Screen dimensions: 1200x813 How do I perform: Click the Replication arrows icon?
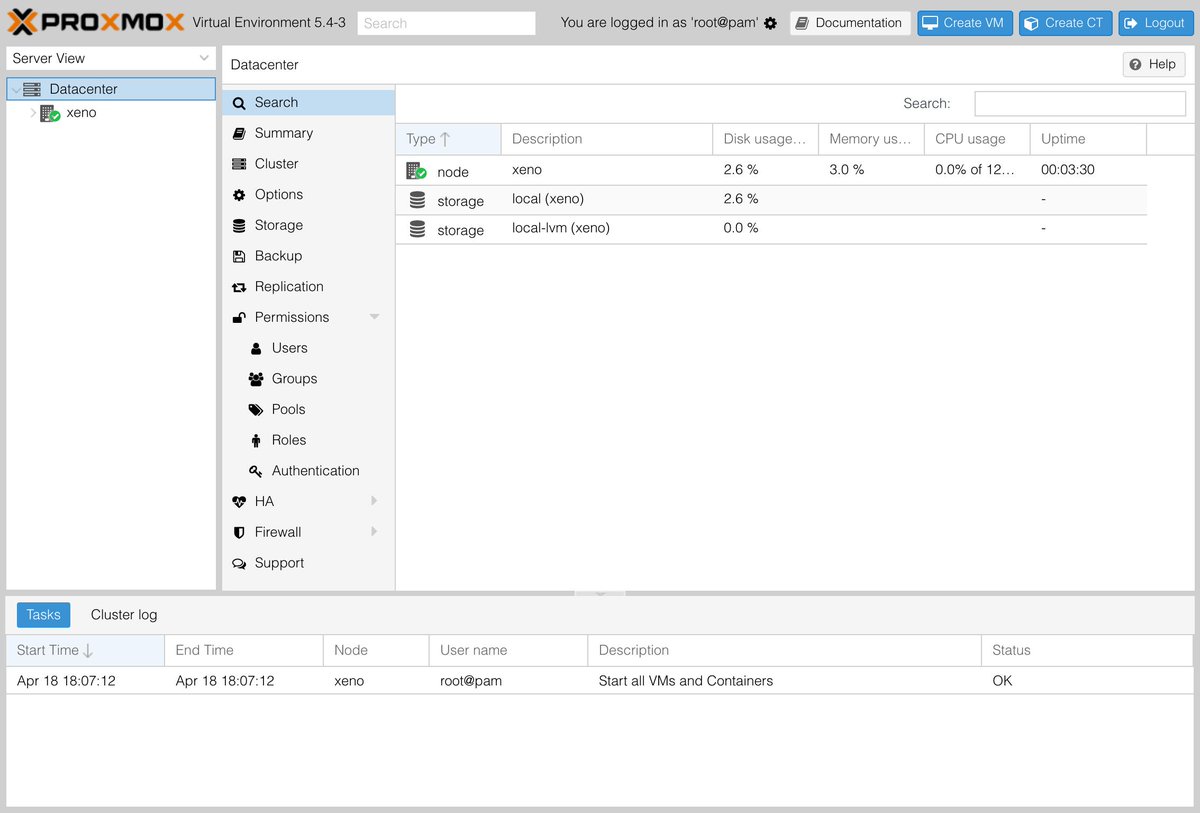click(x=239, y=287)
